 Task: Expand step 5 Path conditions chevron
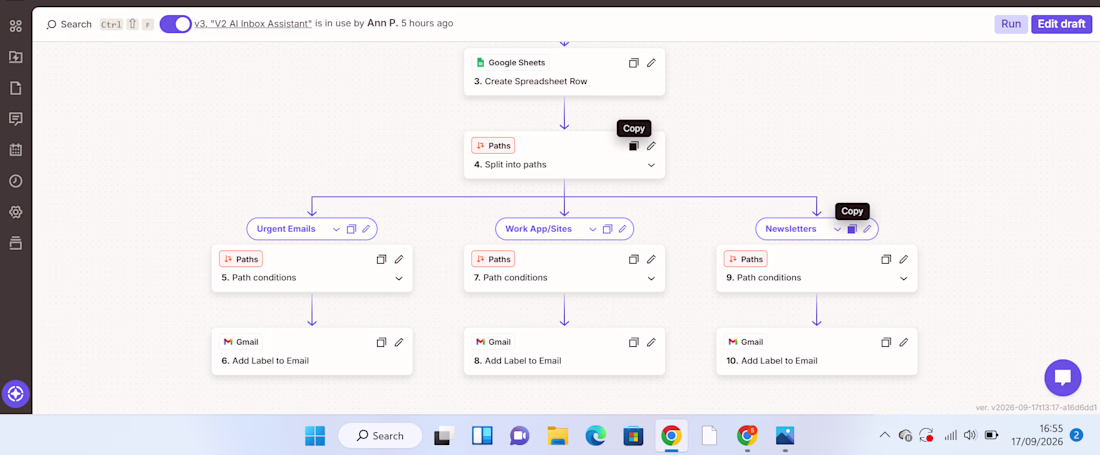pyautogui.click(x=398, y=278)
